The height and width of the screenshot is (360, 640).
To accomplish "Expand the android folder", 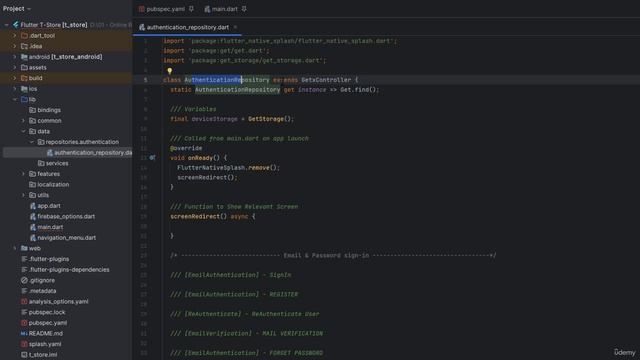I will 15,57.
